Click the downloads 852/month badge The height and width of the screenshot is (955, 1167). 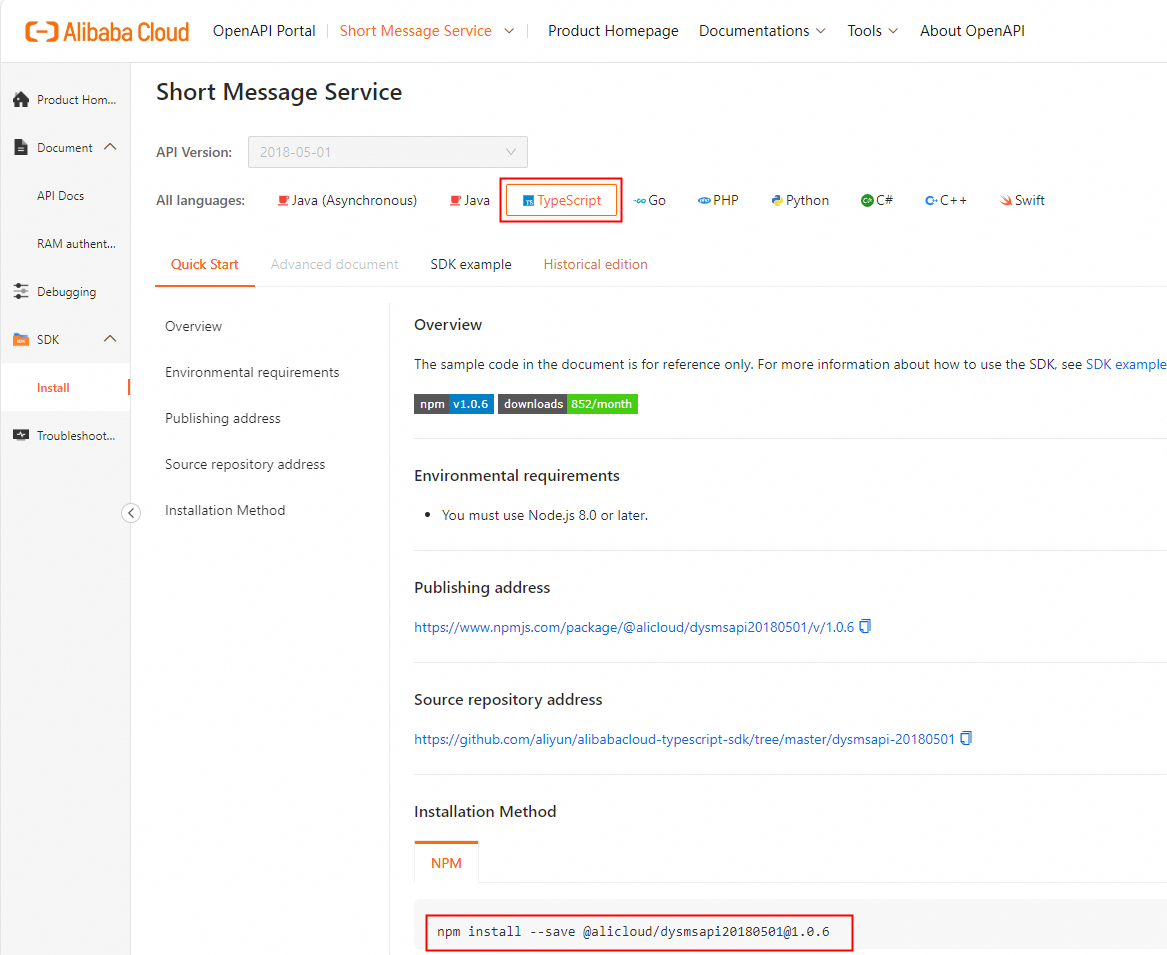point(568,404)
